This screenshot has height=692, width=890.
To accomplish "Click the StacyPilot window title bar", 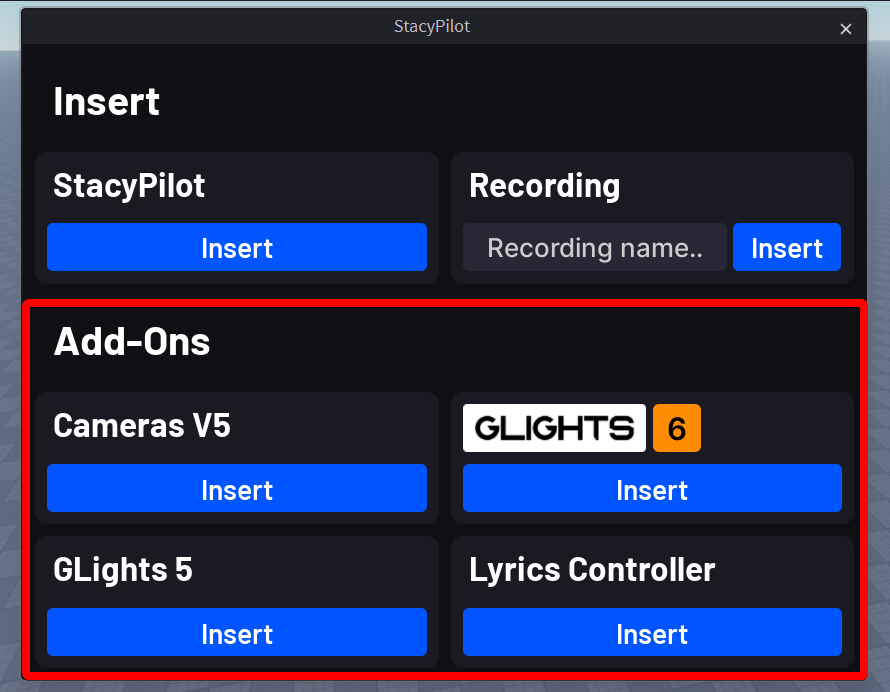I will (x=432, y=27).
